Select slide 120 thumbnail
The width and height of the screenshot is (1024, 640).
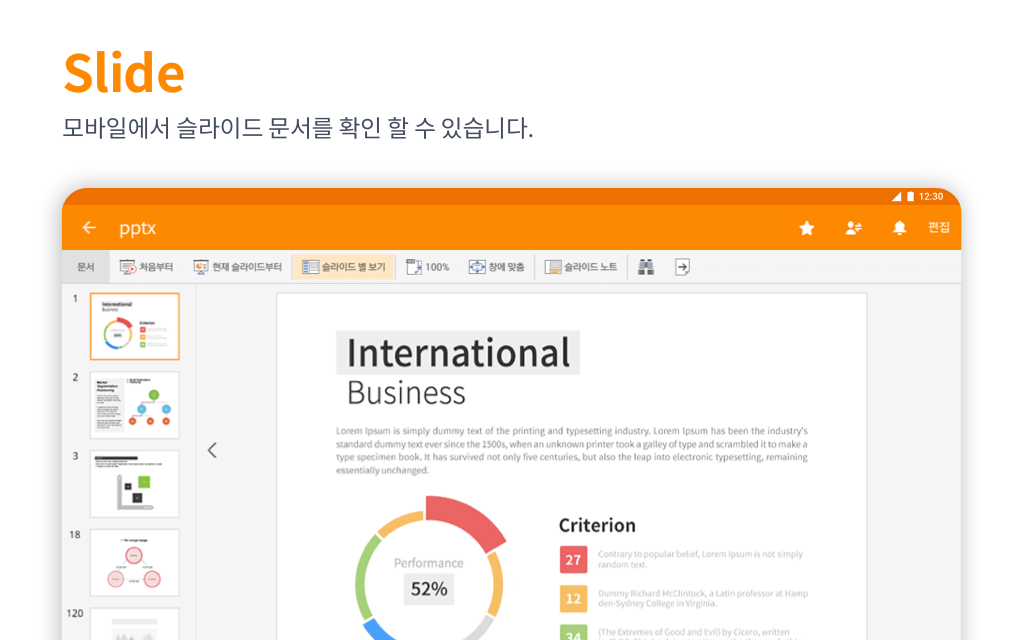point(135,624)
